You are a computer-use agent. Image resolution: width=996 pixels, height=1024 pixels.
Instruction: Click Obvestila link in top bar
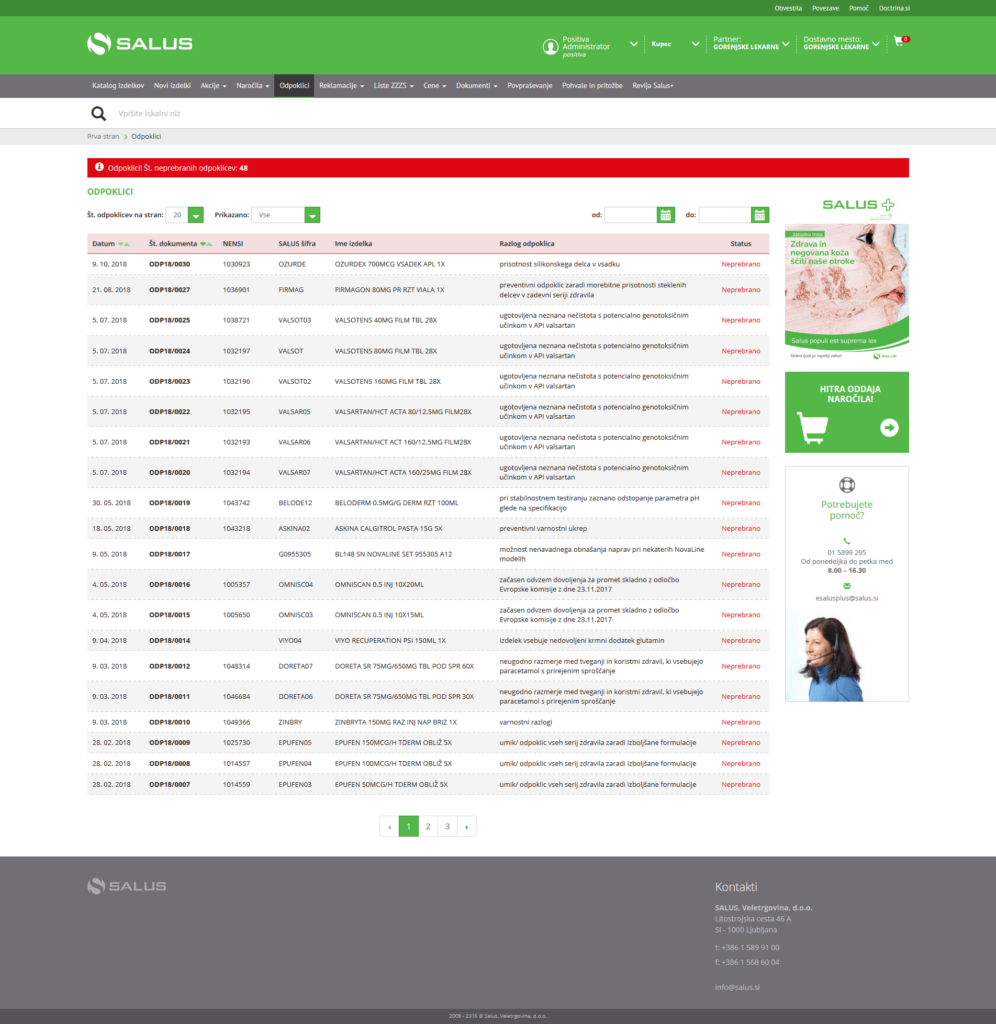(788, 8)
